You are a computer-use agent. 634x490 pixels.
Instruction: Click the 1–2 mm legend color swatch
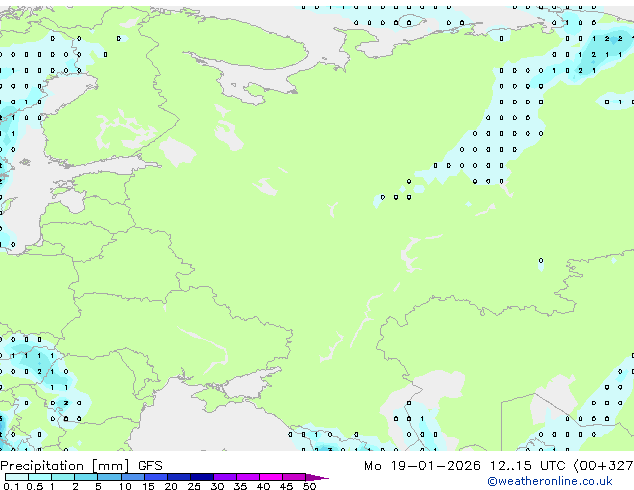[x=63, y=477]
